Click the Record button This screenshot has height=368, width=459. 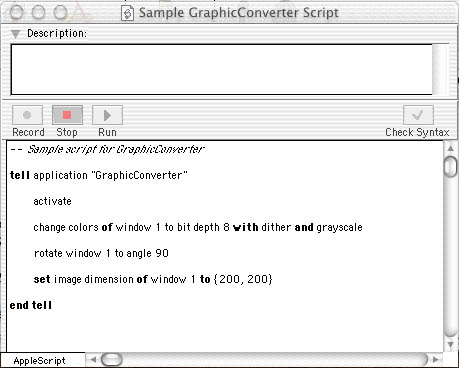[x=27, y=115]
